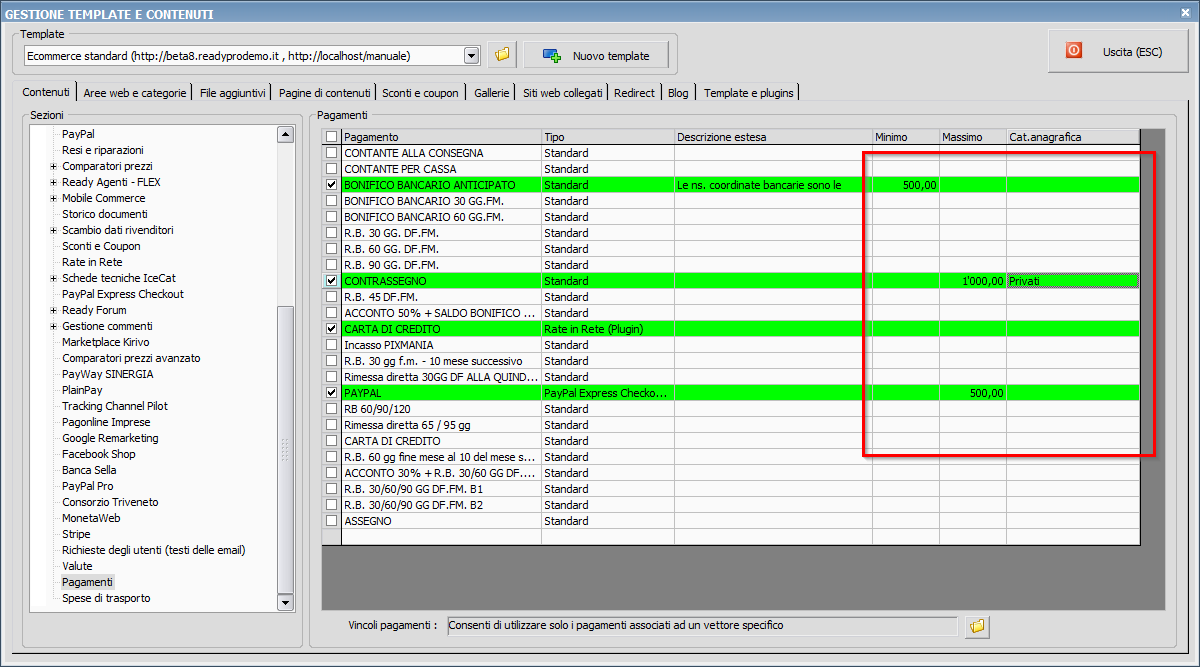Open the Gallerie tab
The image size is (1200, 667).
click(x=492, y=93)
